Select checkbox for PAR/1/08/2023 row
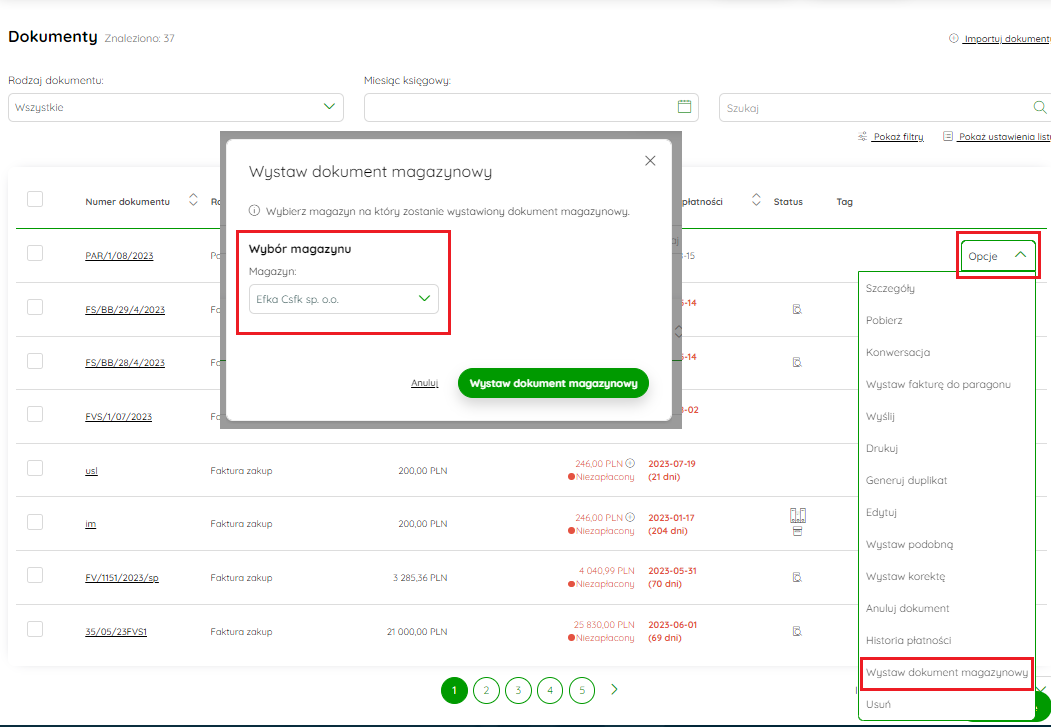This screenshot has height=727, width=1051. point(35,253)
